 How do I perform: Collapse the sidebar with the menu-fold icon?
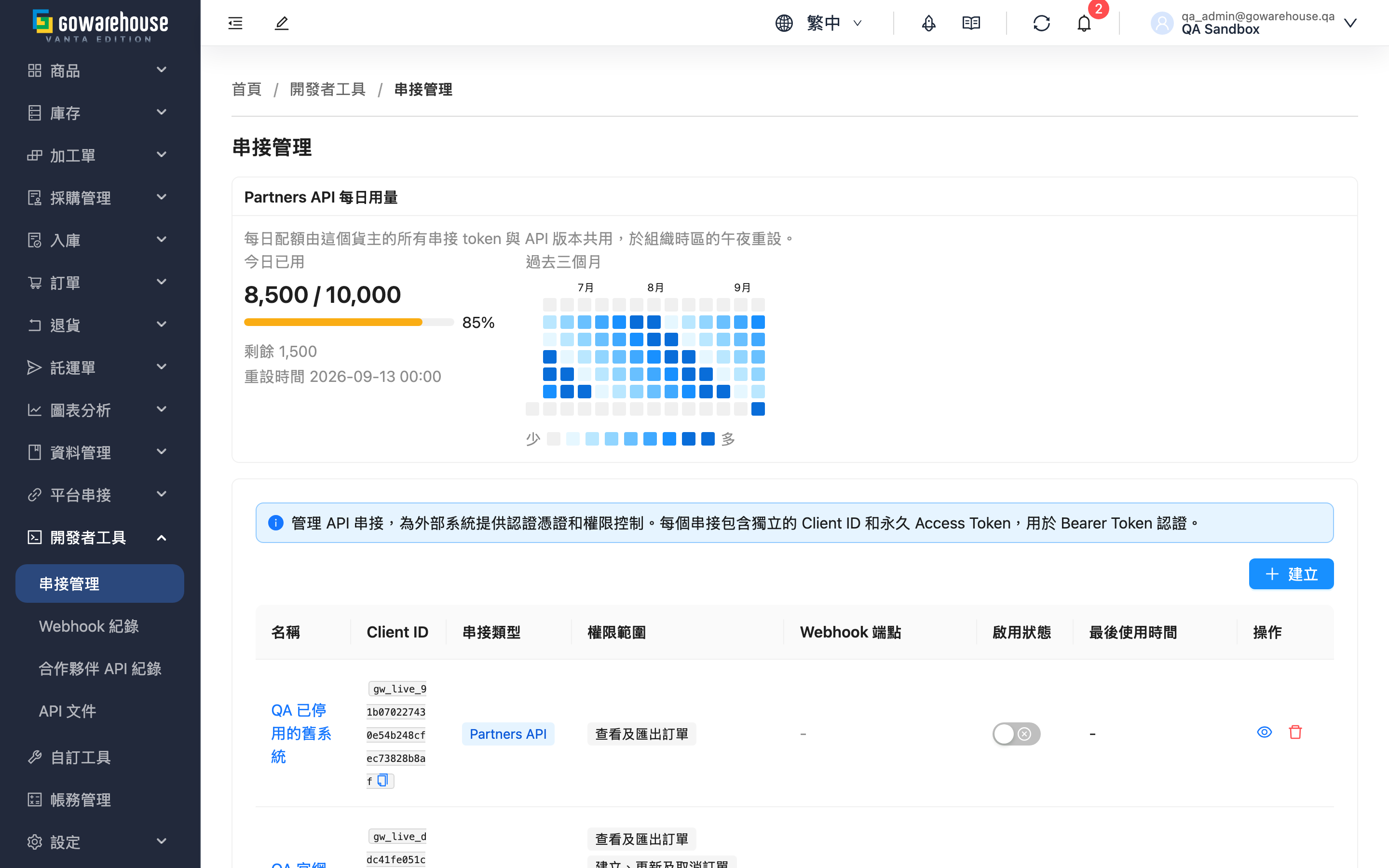235,23
